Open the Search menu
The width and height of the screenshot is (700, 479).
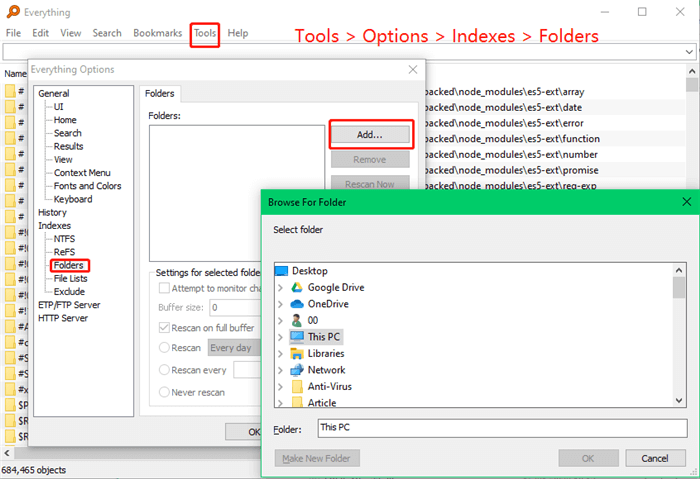107,33
